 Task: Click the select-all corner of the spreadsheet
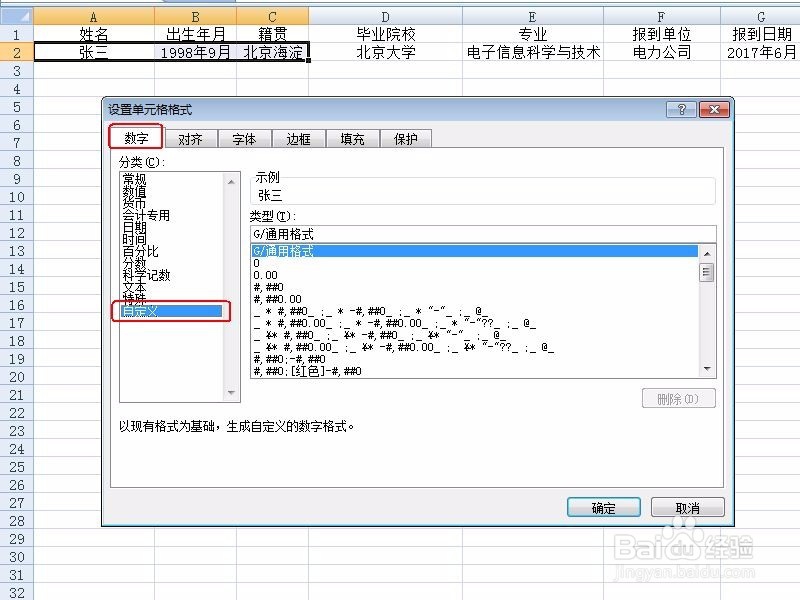click(x=16, y=16)
